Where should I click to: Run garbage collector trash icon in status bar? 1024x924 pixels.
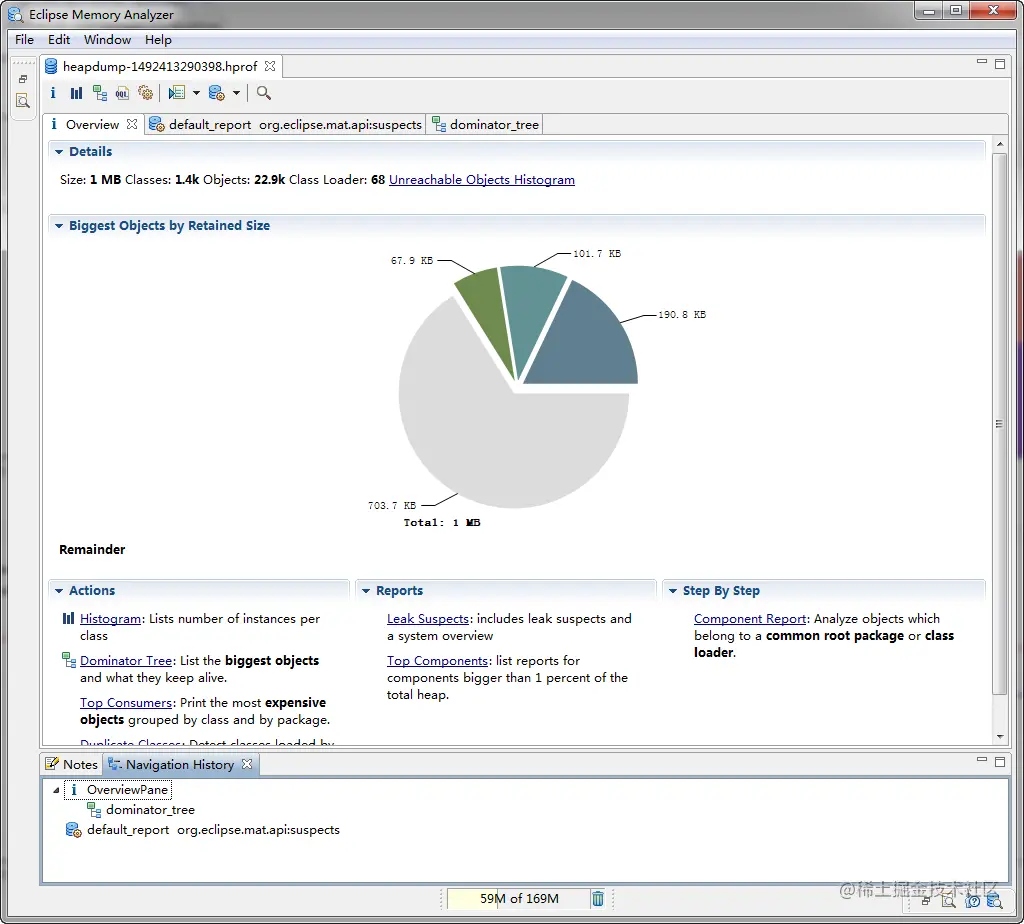[x=598, y=899]
